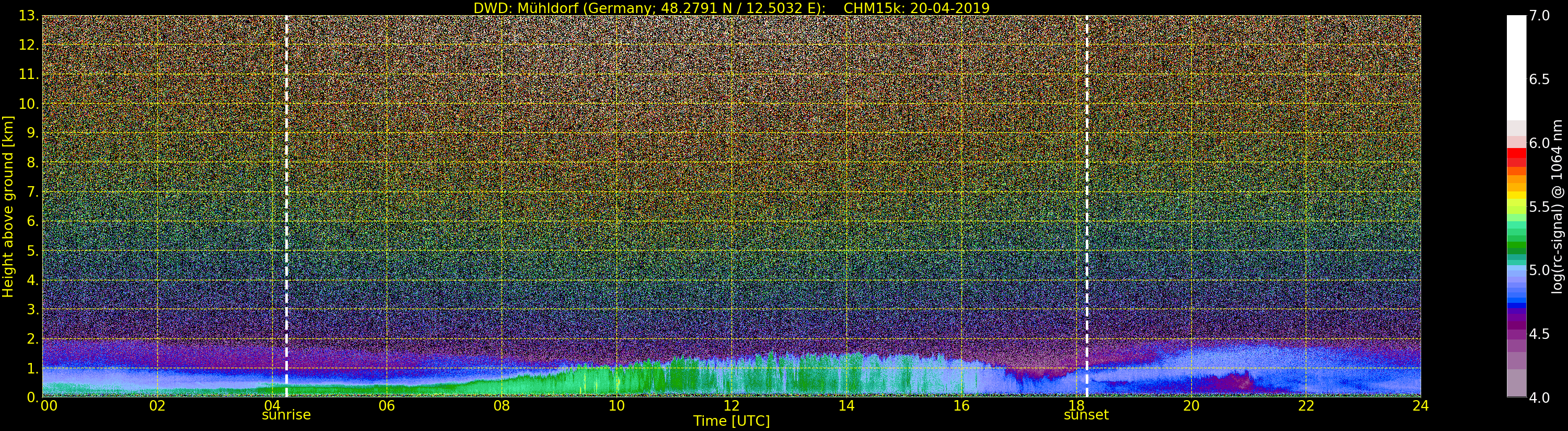Click the white dashed sunset marker line

tap(1086, 206)
